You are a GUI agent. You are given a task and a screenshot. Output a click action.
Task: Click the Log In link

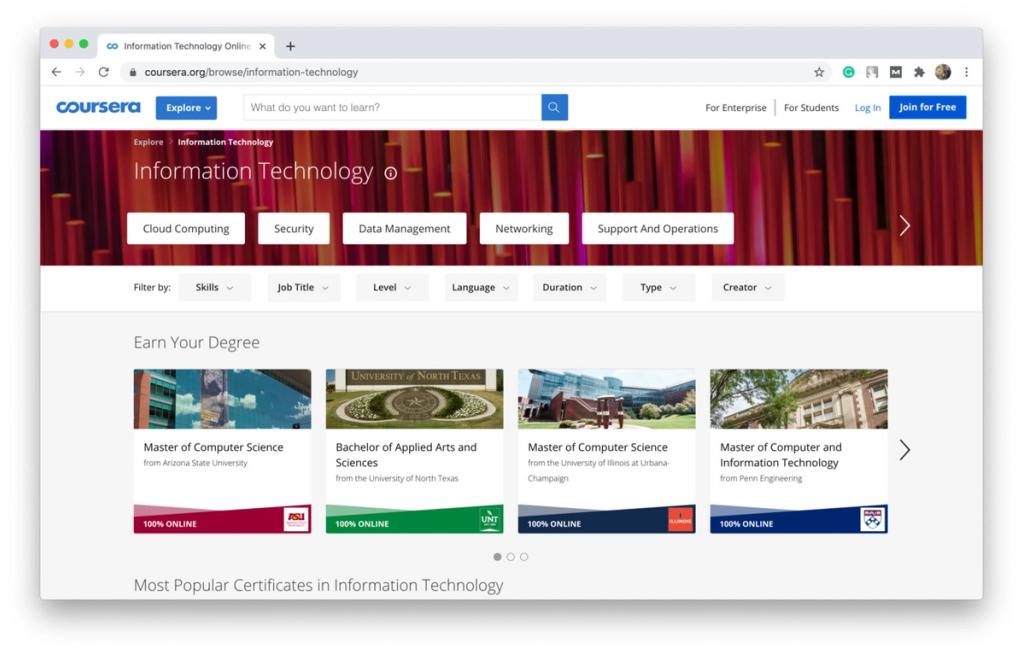pos(867,108)
